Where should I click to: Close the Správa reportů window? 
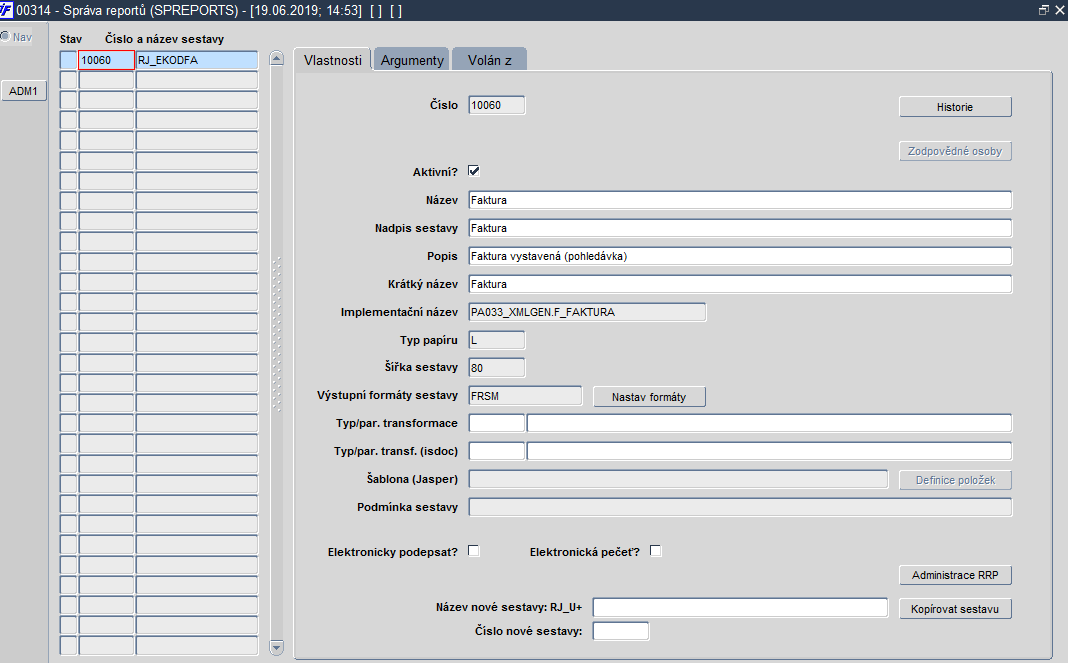point(1059,10)
